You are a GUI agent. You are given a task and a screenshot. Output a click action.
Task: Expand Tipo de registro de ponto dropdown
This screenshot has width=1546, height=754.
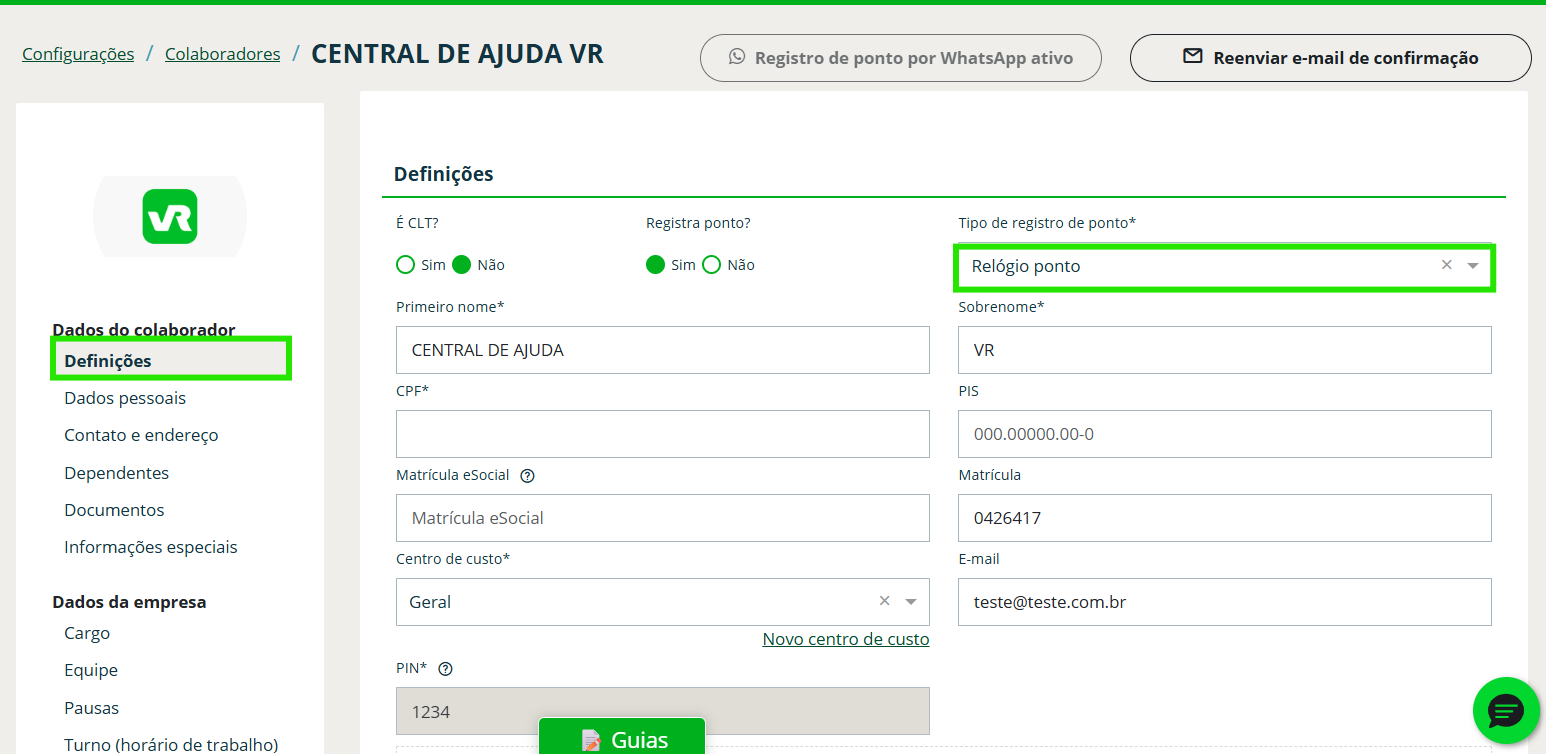[x=1473, y=266]
